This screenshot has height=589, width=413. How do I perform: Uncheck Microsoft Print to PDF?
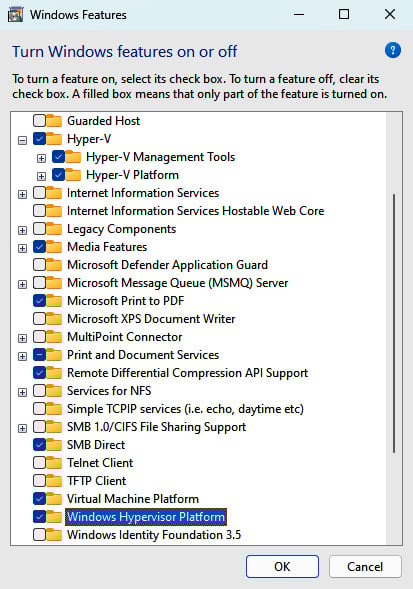[x=39, y=301]
